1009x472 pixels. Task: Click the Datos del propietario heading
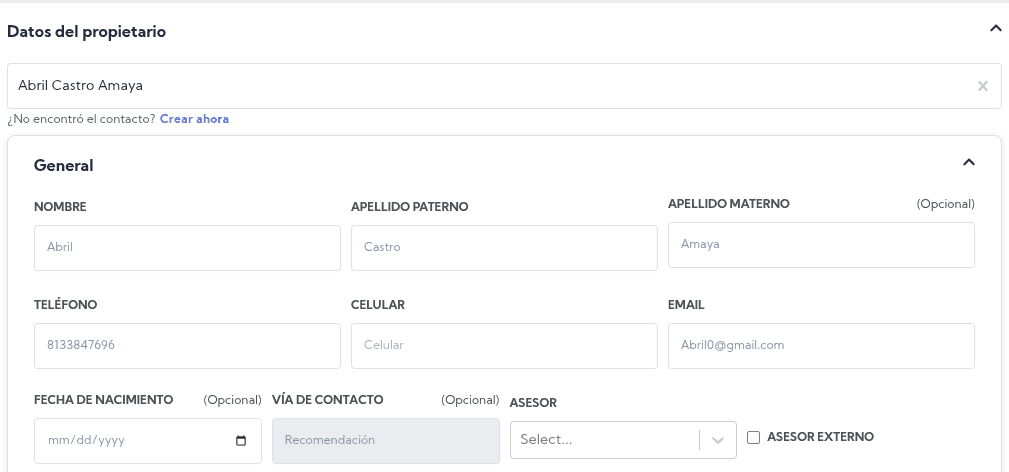coord(87,32)
